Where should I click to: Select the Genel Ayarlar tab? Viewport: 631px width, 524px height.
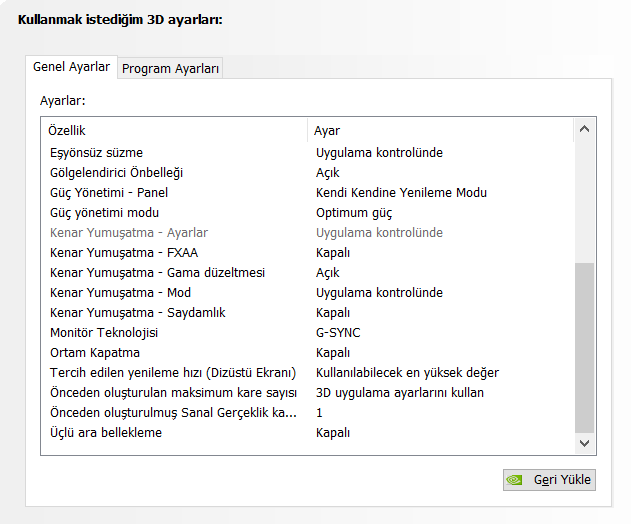click(71, 67)
